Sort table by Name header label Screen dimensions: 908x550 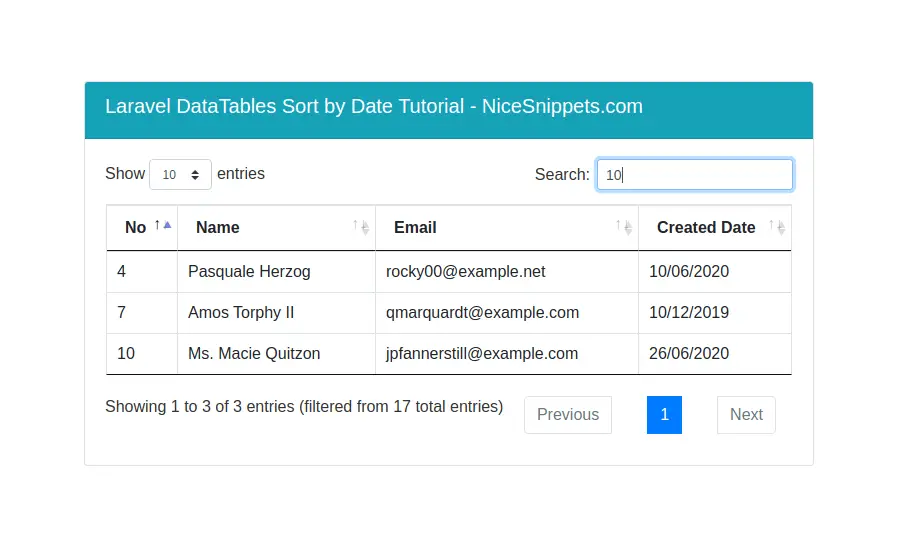point(218,228)
